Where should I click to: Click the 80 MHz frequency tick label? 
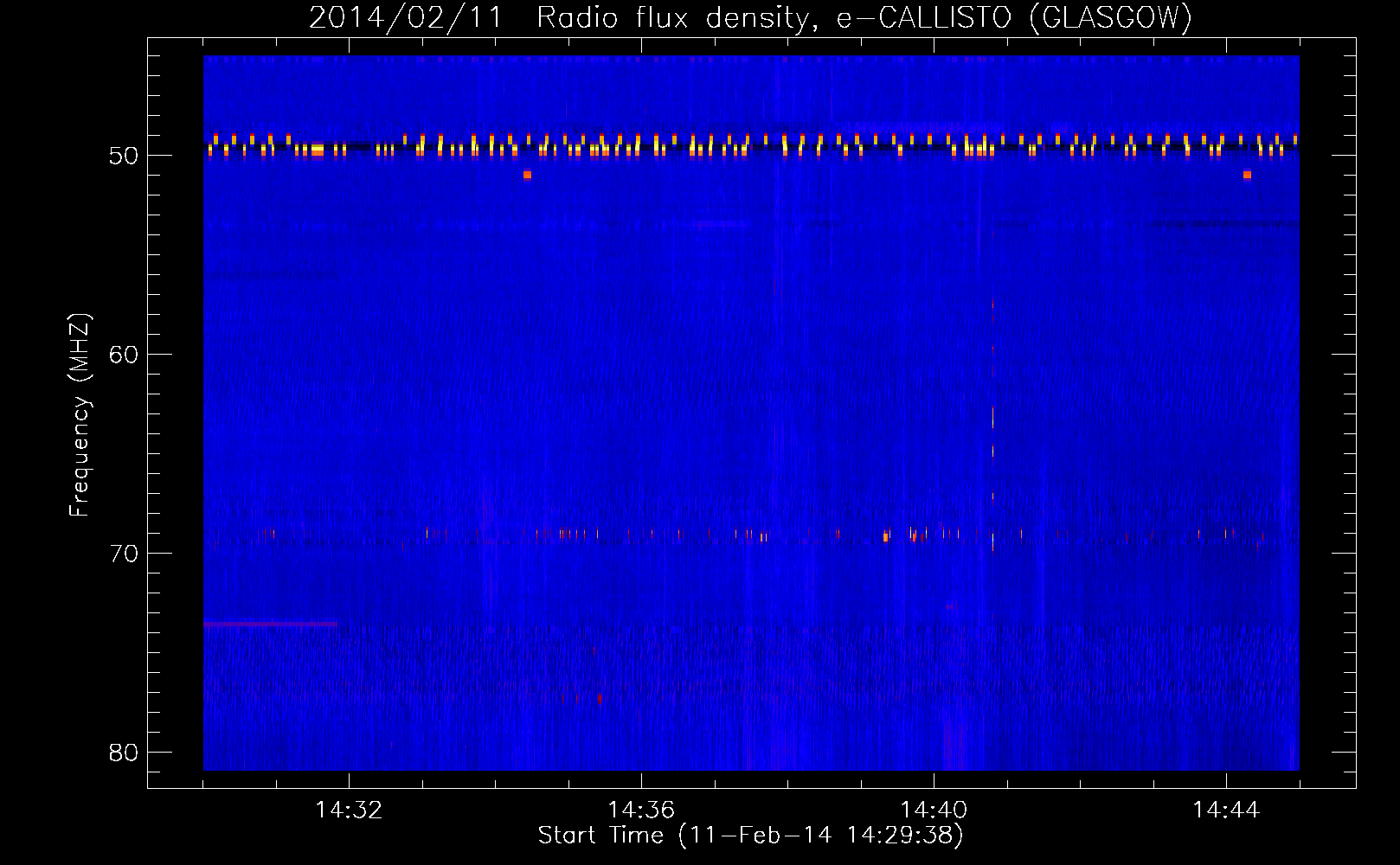pos(124,753)
